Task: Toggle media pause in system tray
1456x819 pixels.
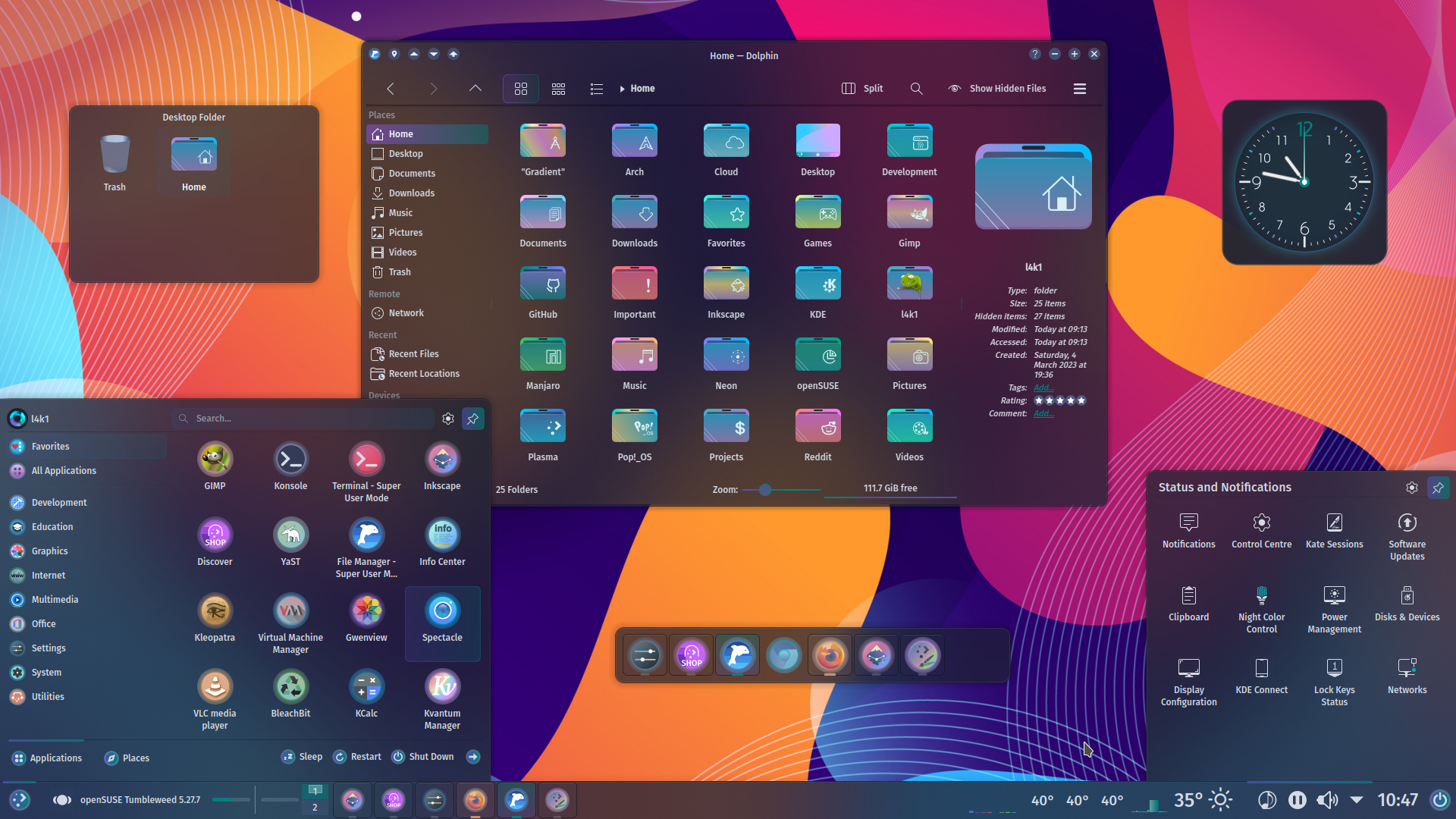Action: click(1298, 800)
